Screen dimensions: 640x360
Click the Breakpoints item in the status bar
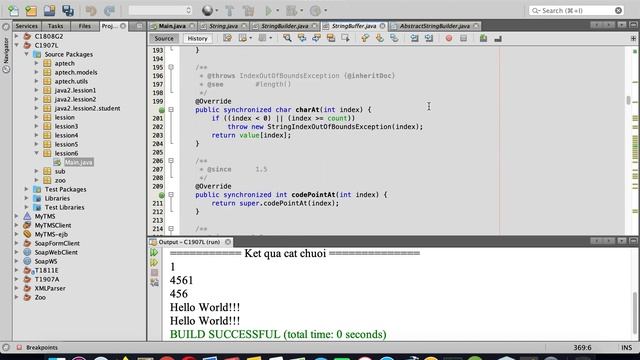point(38,348)
